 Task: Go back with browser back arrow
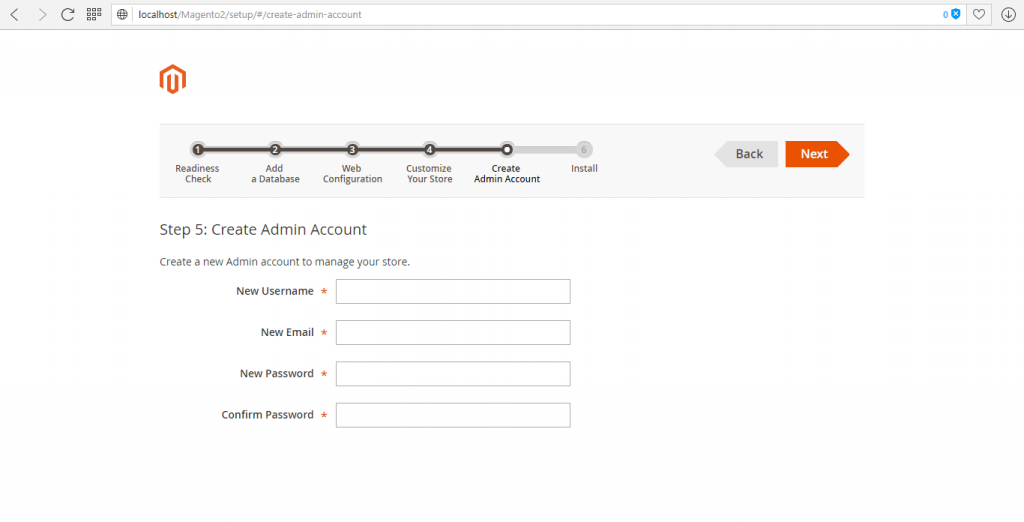tap(14, 14)
